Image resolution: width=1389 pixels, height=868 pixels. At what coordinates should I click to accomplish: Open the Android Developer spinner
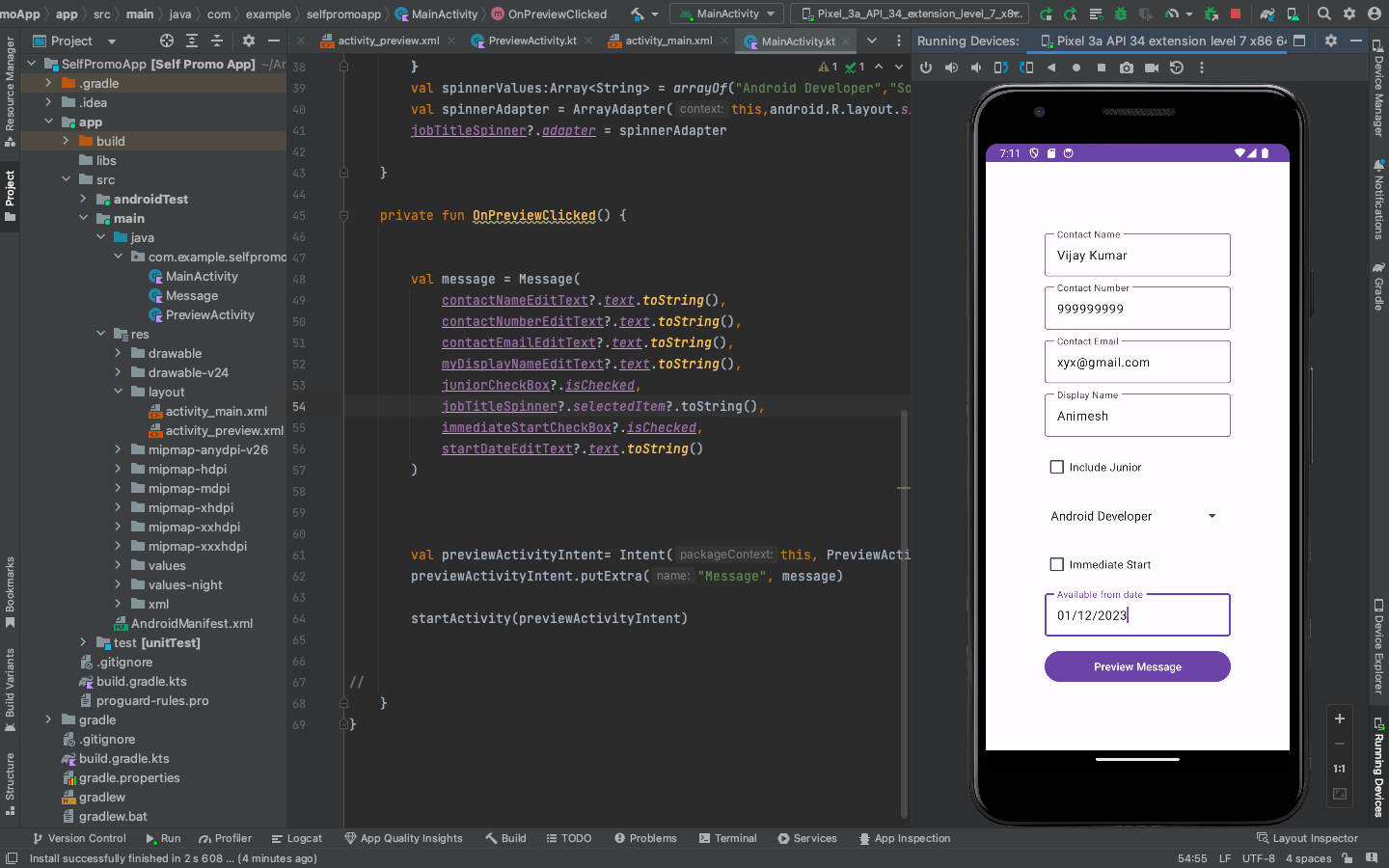tap(1136, 516)
